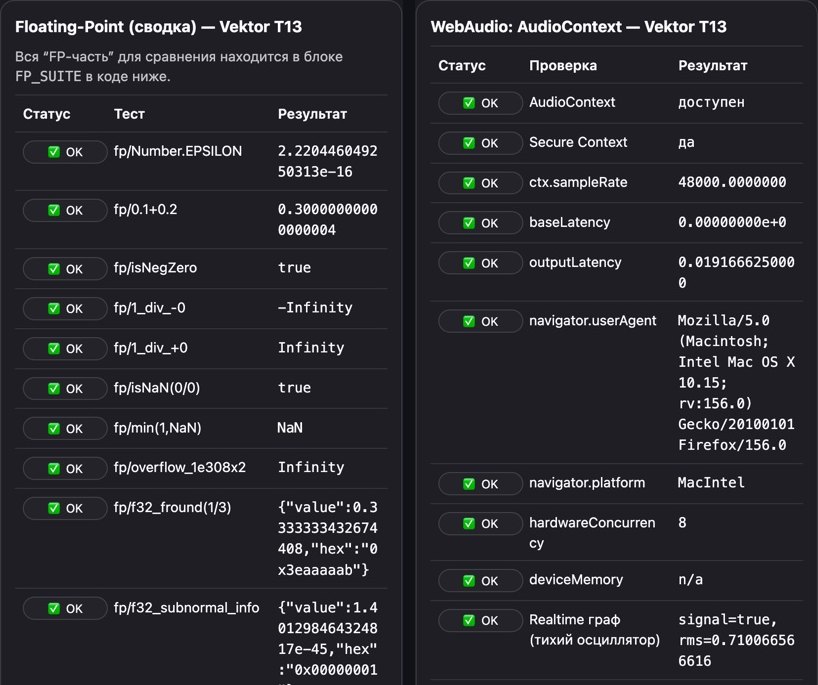Viewport: 818px width, 685px height.
Task: Click the 'Проверка' column header
Action: [x=563, y=65]
